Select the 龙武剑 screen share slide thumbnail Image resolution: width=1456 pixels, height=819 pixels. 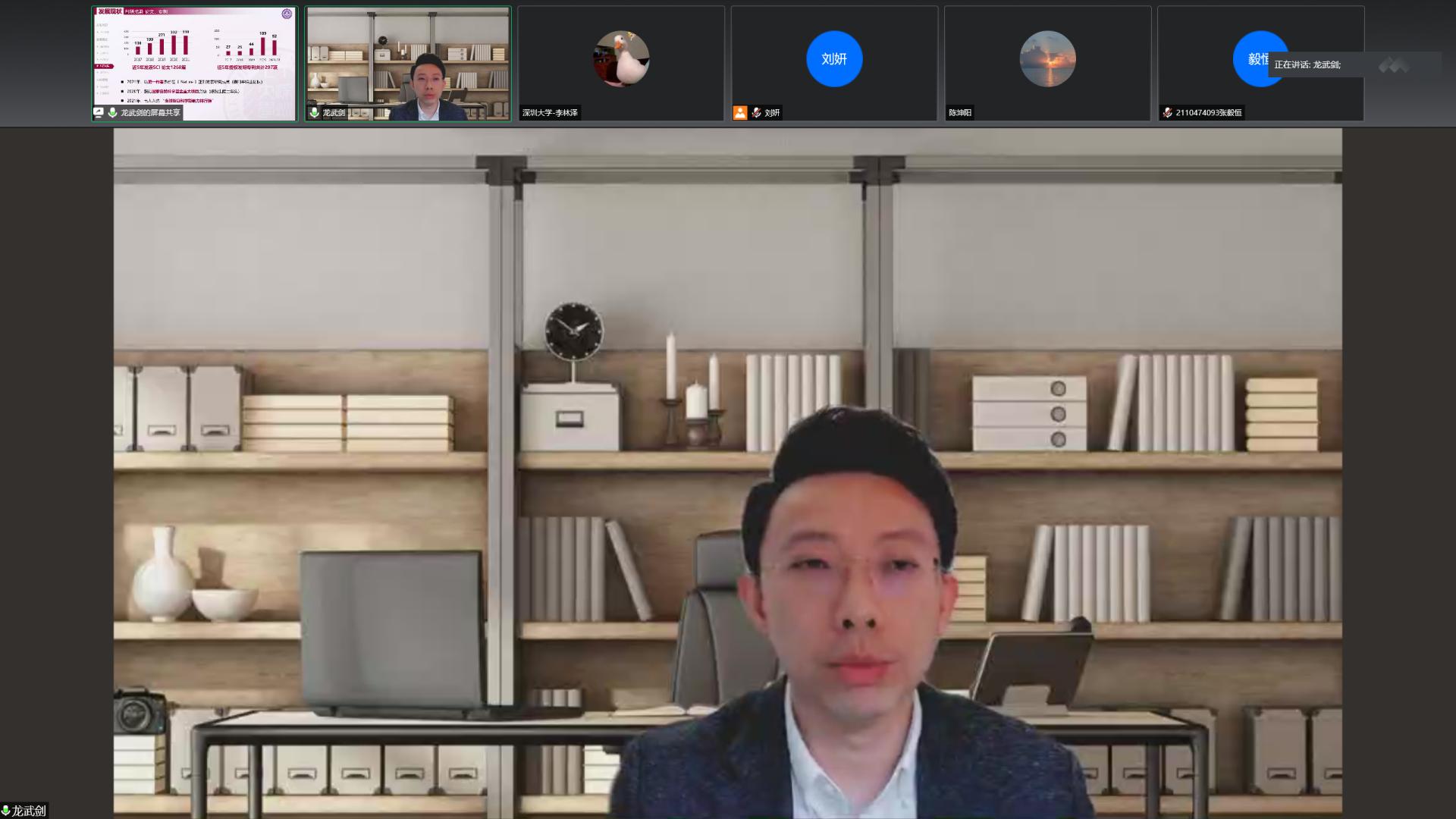pos(195,57)
